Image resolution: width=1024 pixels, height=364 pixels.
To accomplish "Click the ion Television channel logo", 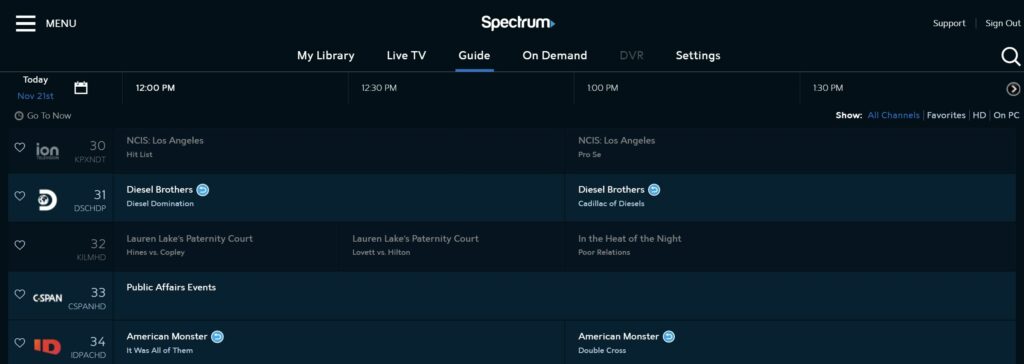I will point(47,151).
